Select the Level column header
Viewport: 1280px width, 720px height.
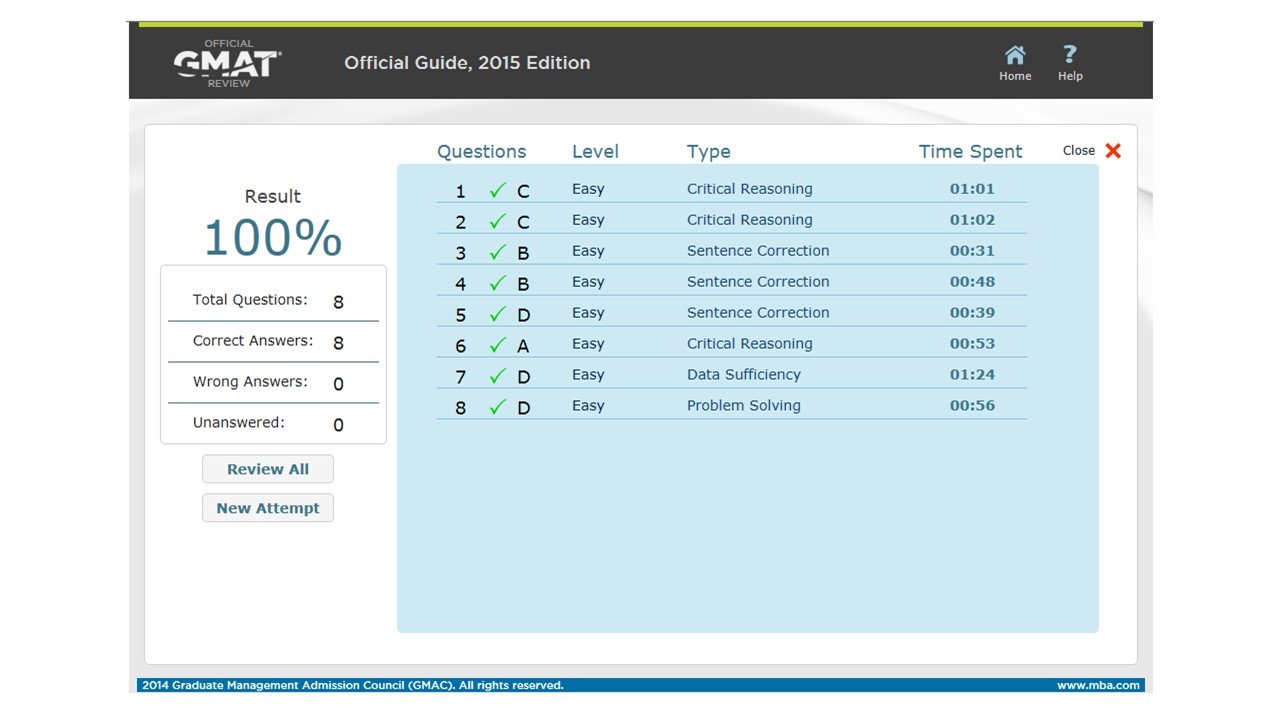point(595,152)
